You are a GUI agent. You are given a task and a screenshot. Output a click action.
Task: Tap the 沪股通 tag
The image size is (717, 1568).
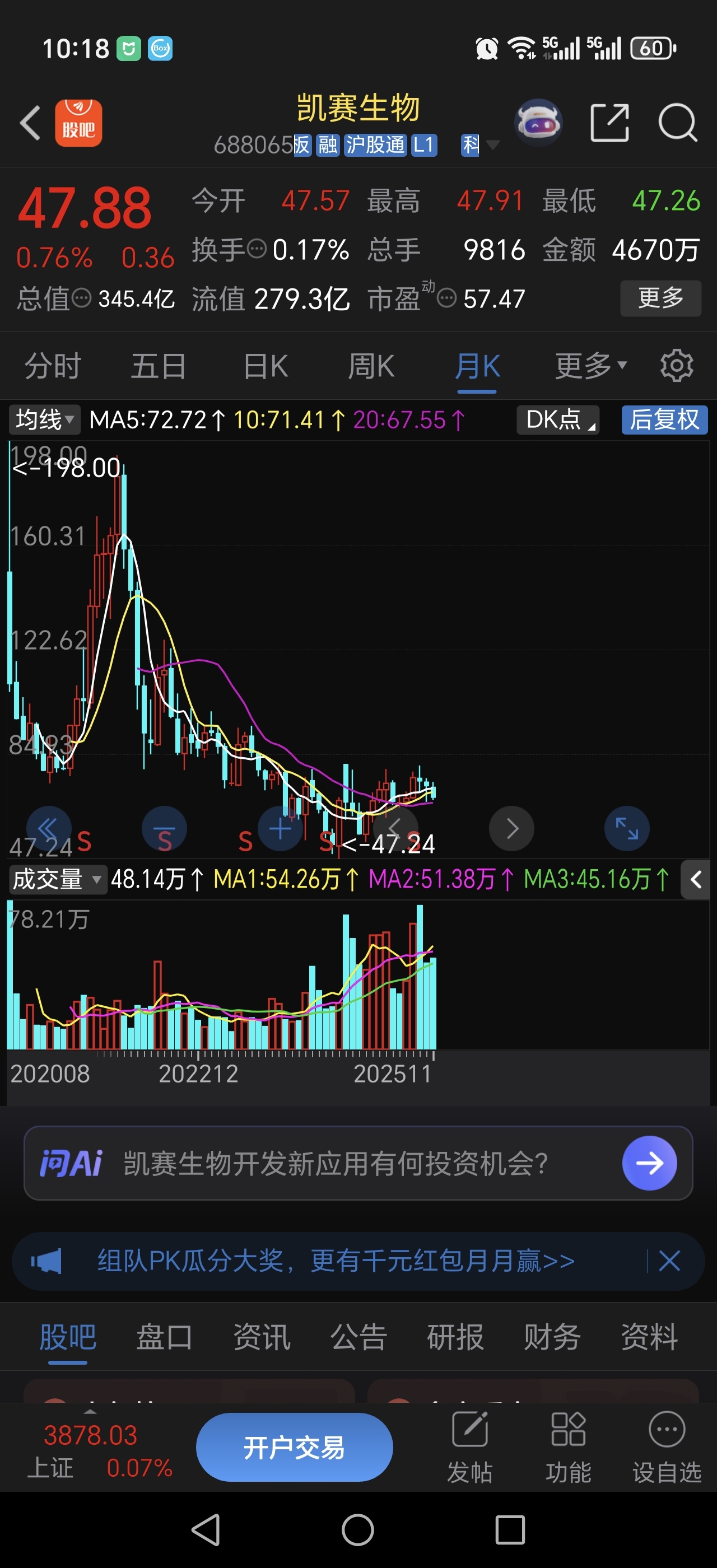[375, 145]
